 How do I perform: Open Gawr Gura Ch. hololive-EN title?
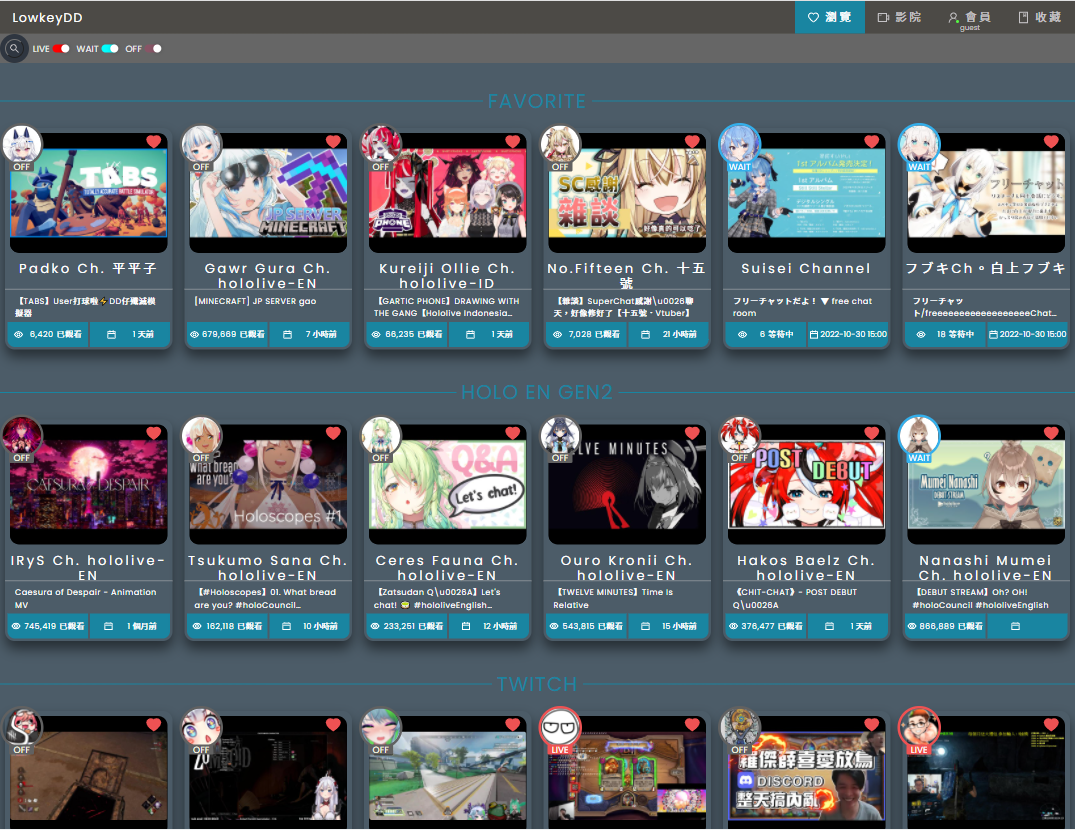(268, 276)
